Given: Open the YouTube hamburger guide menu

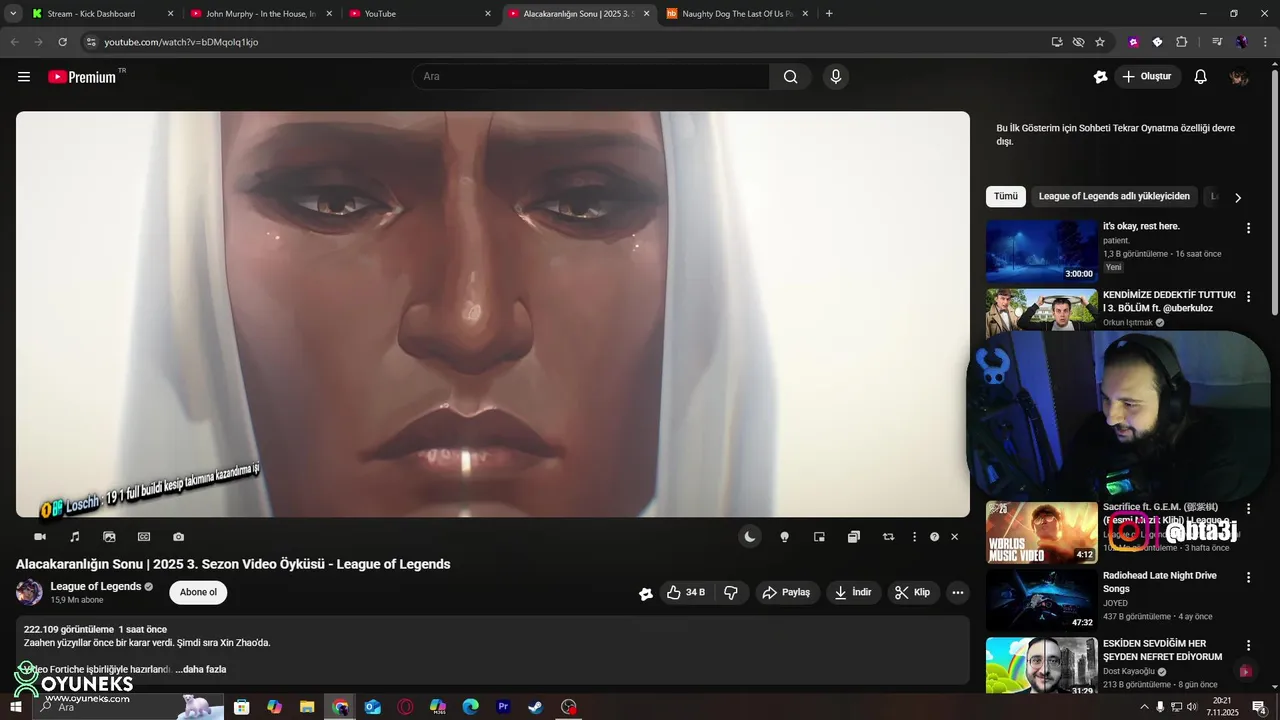Looking at the screenshot, I should [24, 77].
